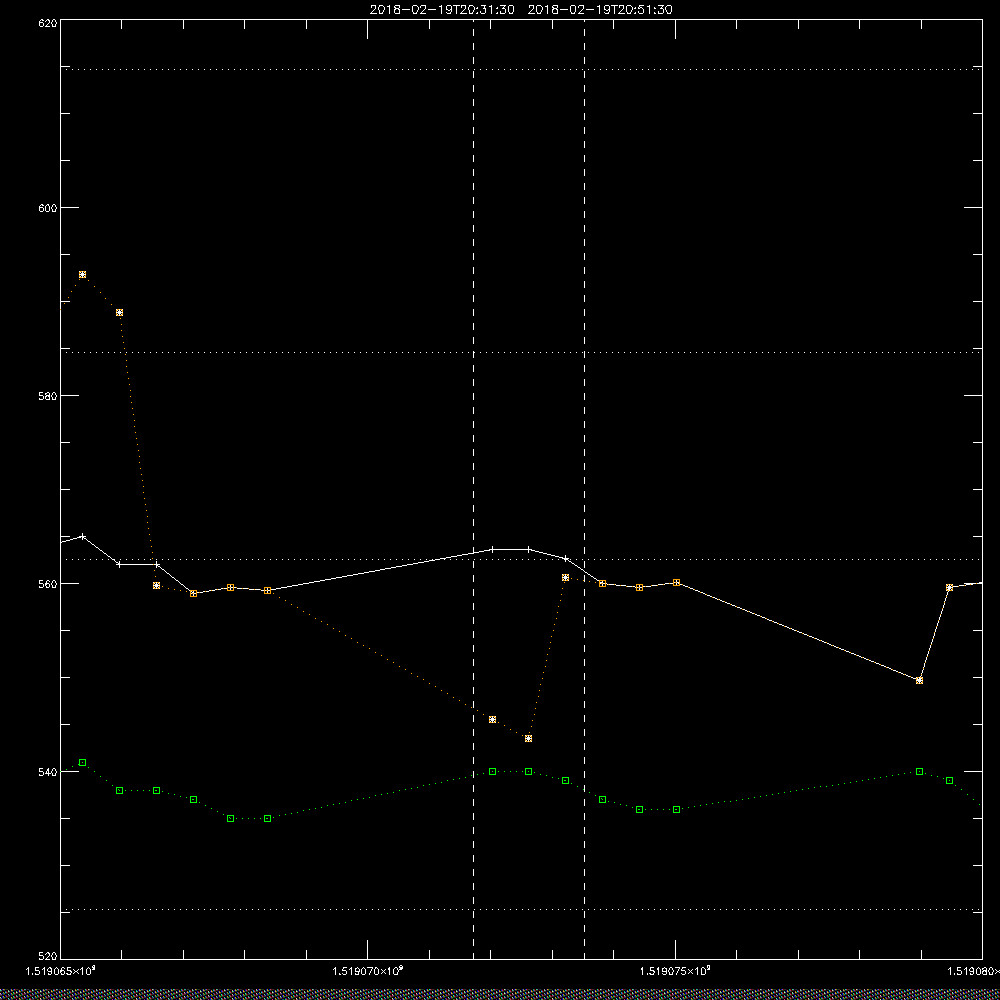Pick the white plus marker peak near 565
The image size is (1000, 1000).
pyautogui.click(x=82, y=536)
